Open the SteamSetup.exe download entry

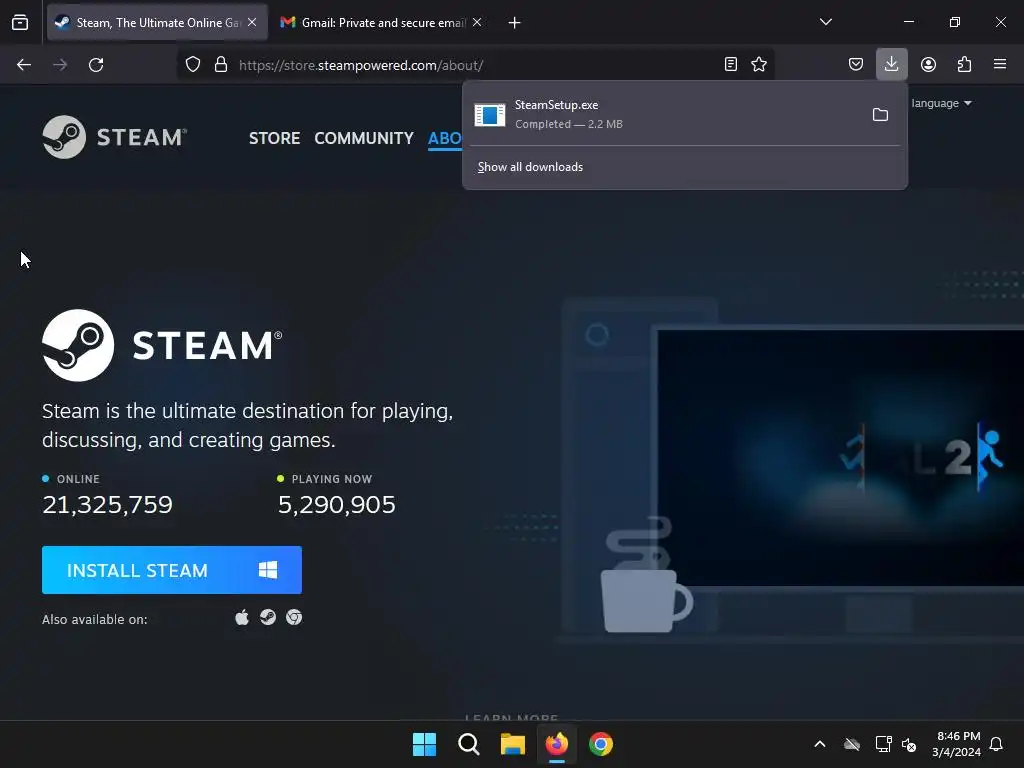665,114
